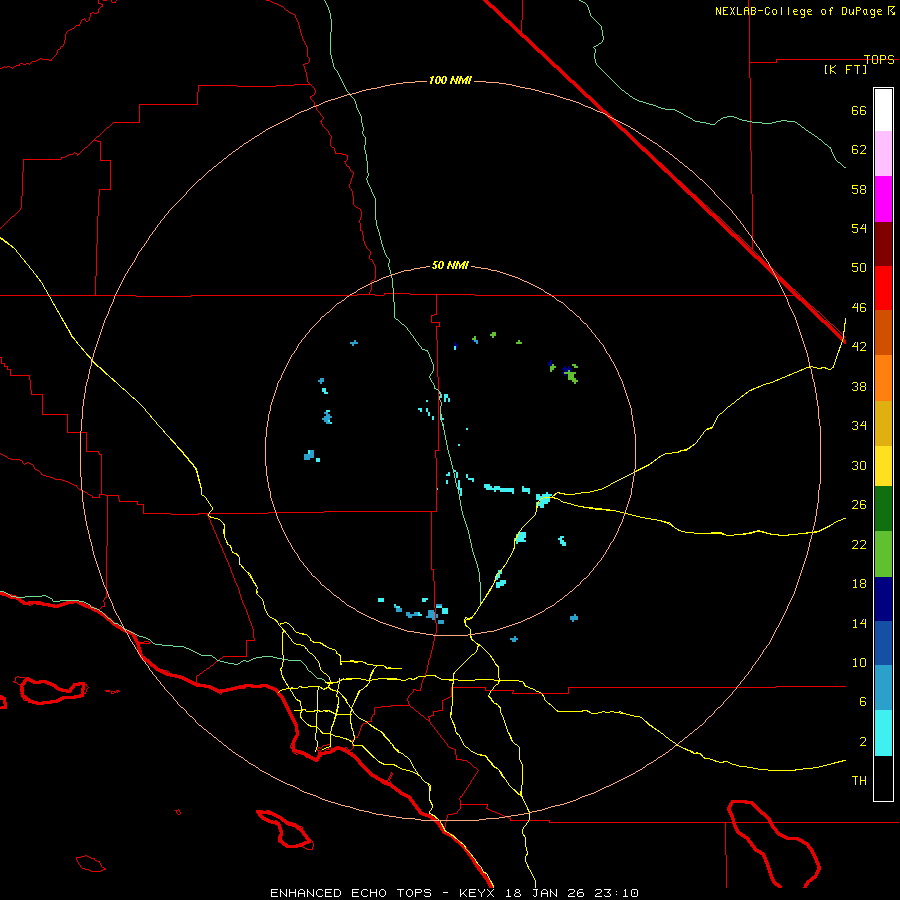Click the [K FT] units label

[x=845, y=69]
